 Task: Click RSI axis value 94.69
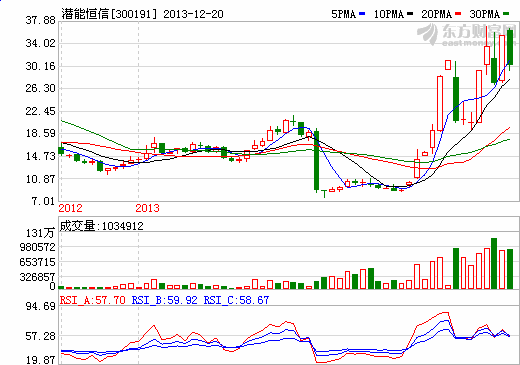tap(41, 306)
